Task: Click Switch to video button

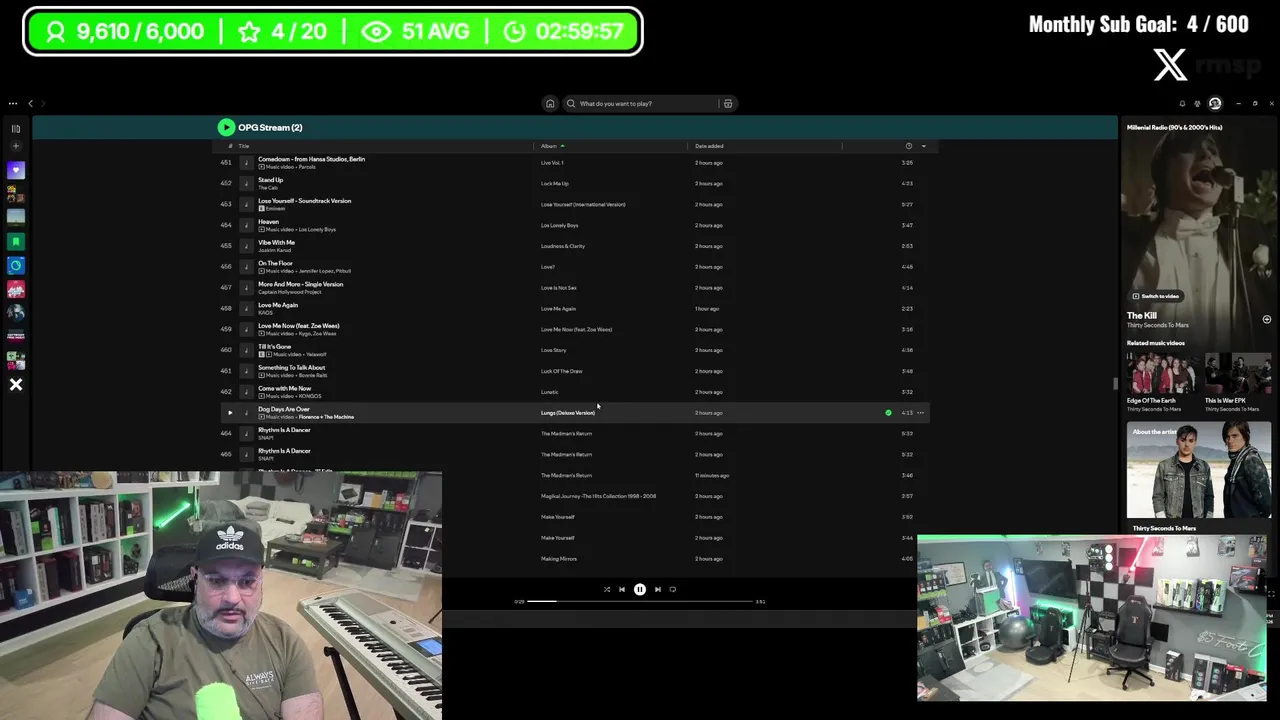Action: coord(1155,296)
